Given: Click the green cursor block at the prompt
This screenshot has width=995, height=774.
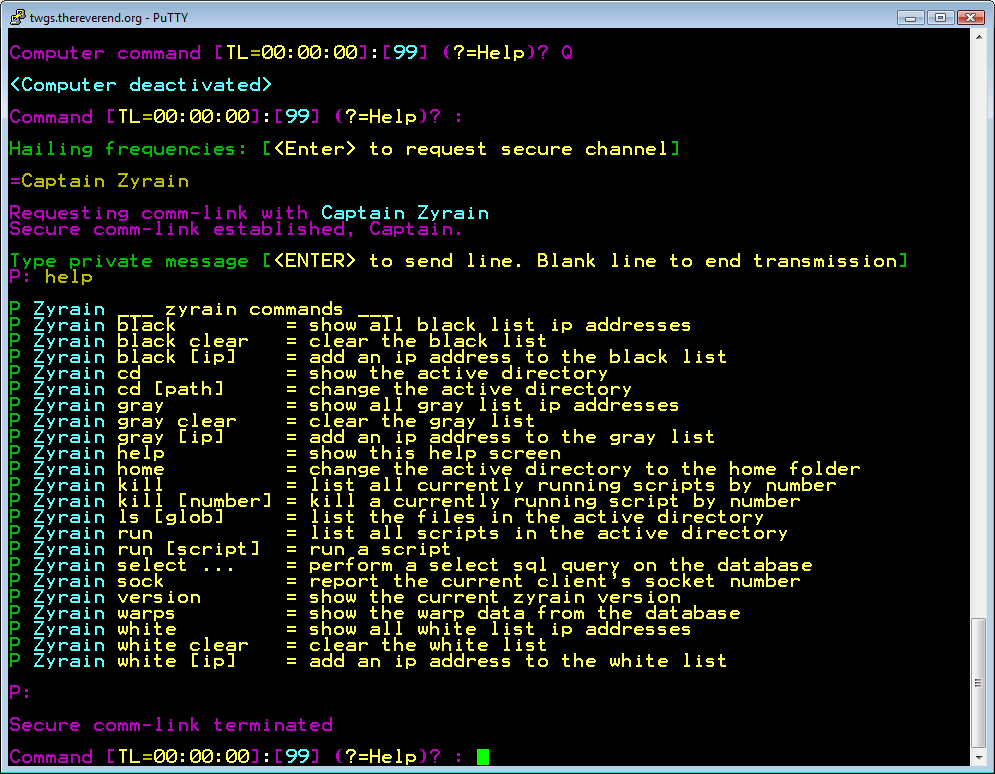Looking at the screenshot, I should click(x=483, y=757).
